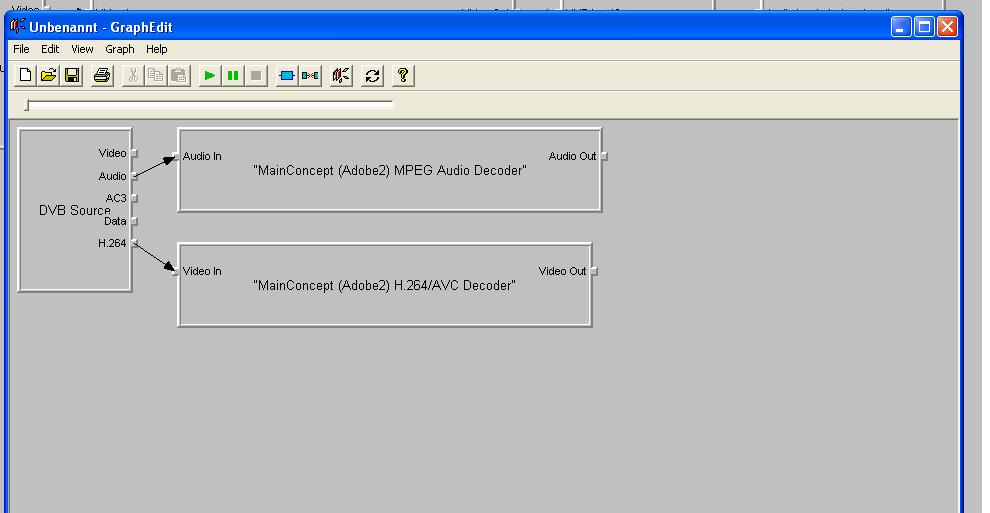
Task: Click the remote graph connect icon
Action: [341, 76]
